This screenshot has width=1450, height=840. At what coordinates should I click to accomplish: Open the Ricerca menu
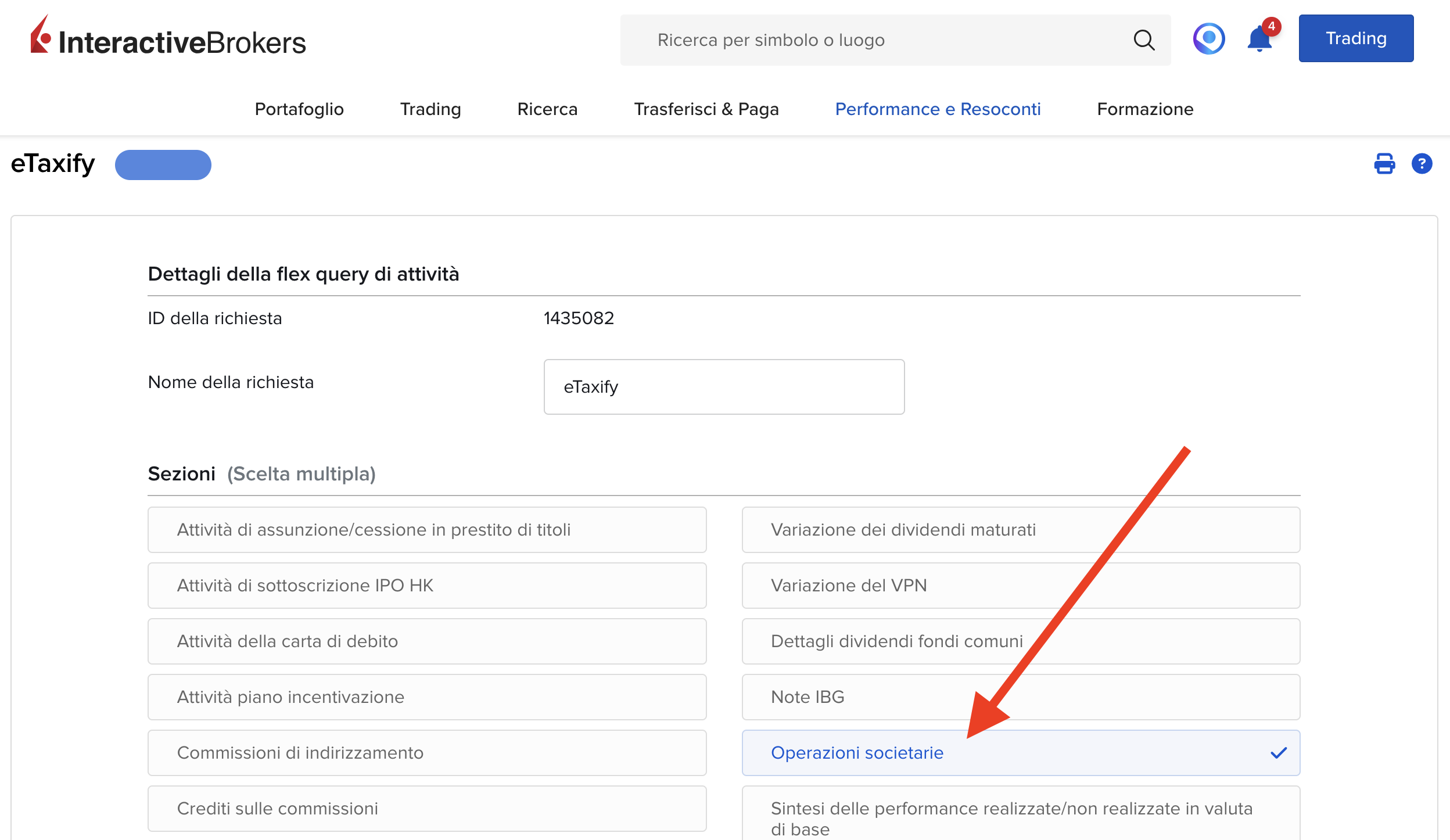pyautogui.click(x=547, y=109)
